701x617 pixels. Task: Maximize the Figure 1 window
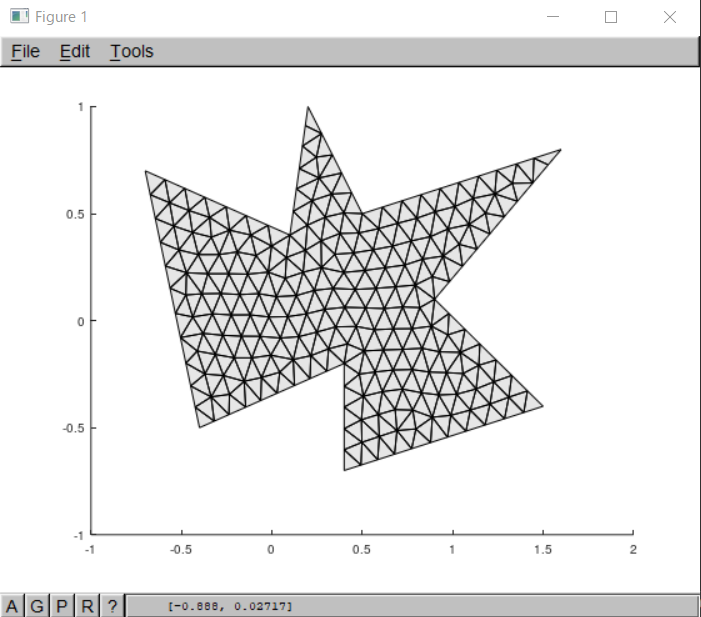point(611,17)
